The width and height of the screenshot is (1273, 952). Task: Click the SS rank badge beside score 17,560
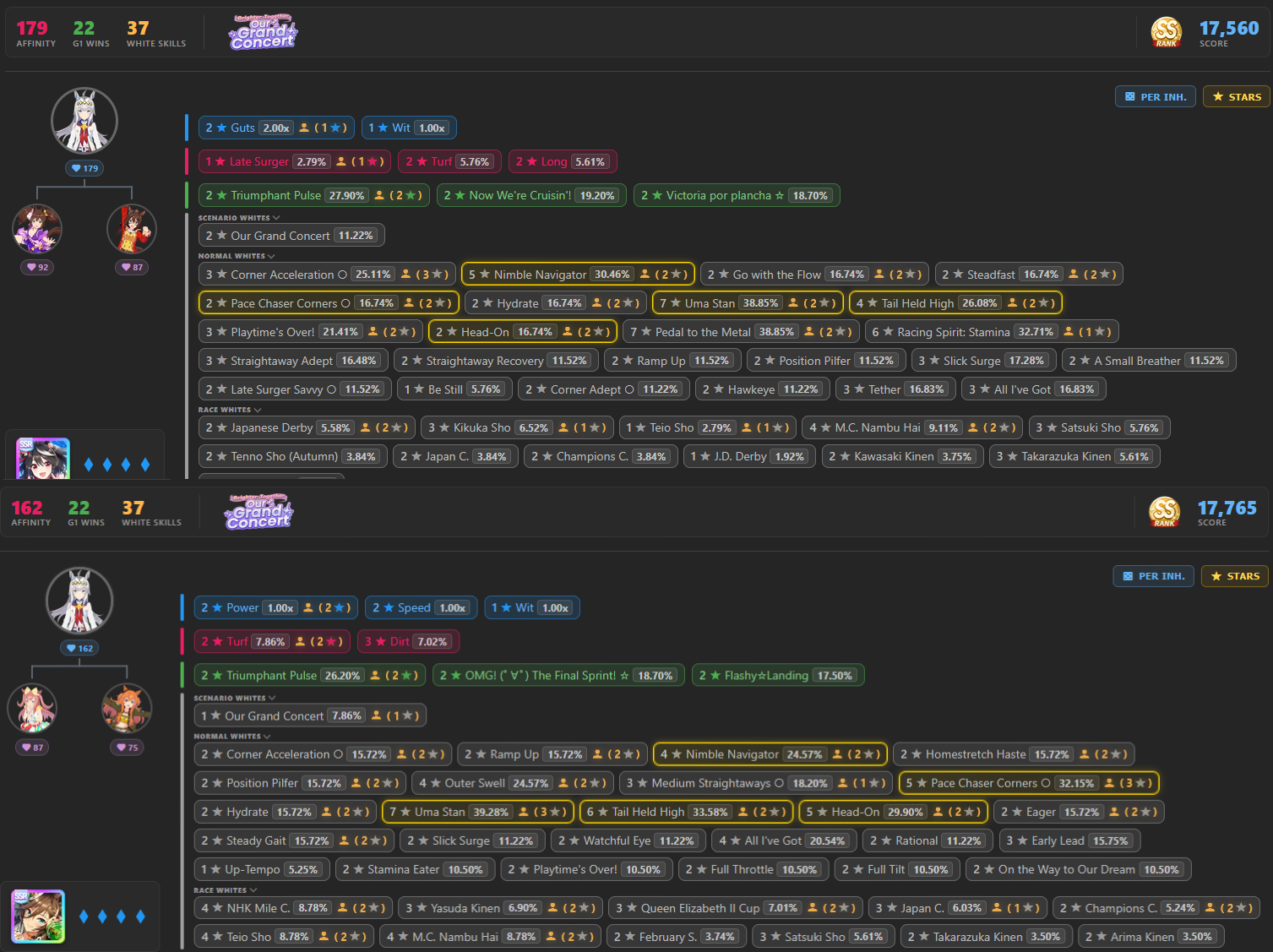tap(1166, 33)
